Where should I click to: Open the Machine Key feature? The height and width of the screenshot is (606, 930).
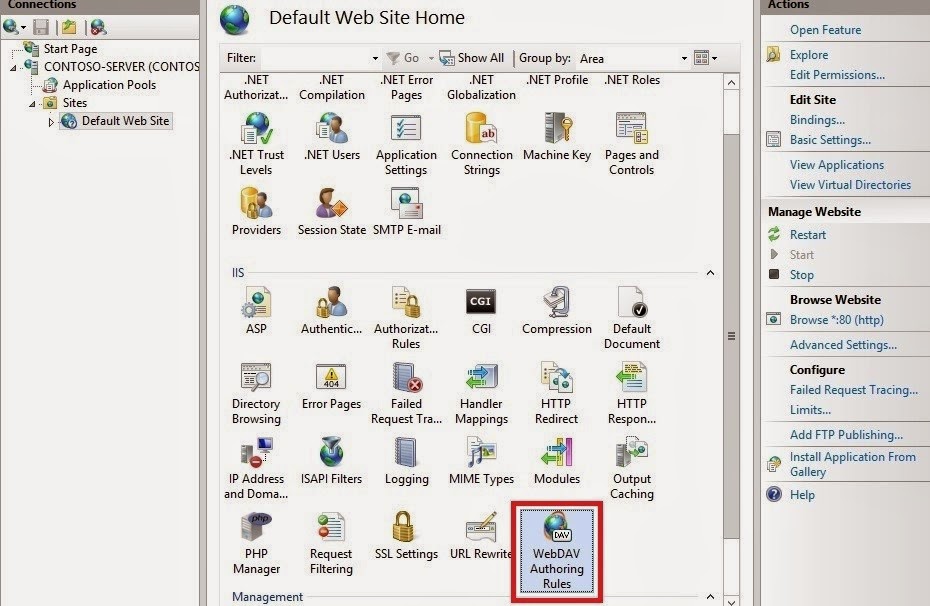point(556,145)
